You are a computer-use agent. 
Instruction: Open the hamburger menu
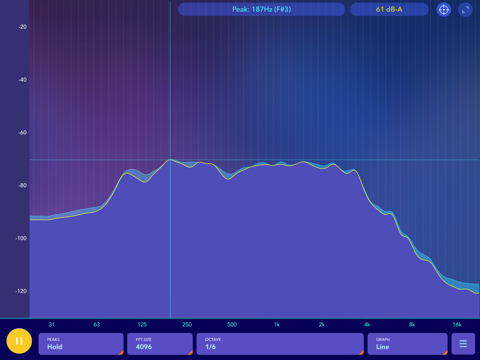pyautogui.click(x=463, y=344)
